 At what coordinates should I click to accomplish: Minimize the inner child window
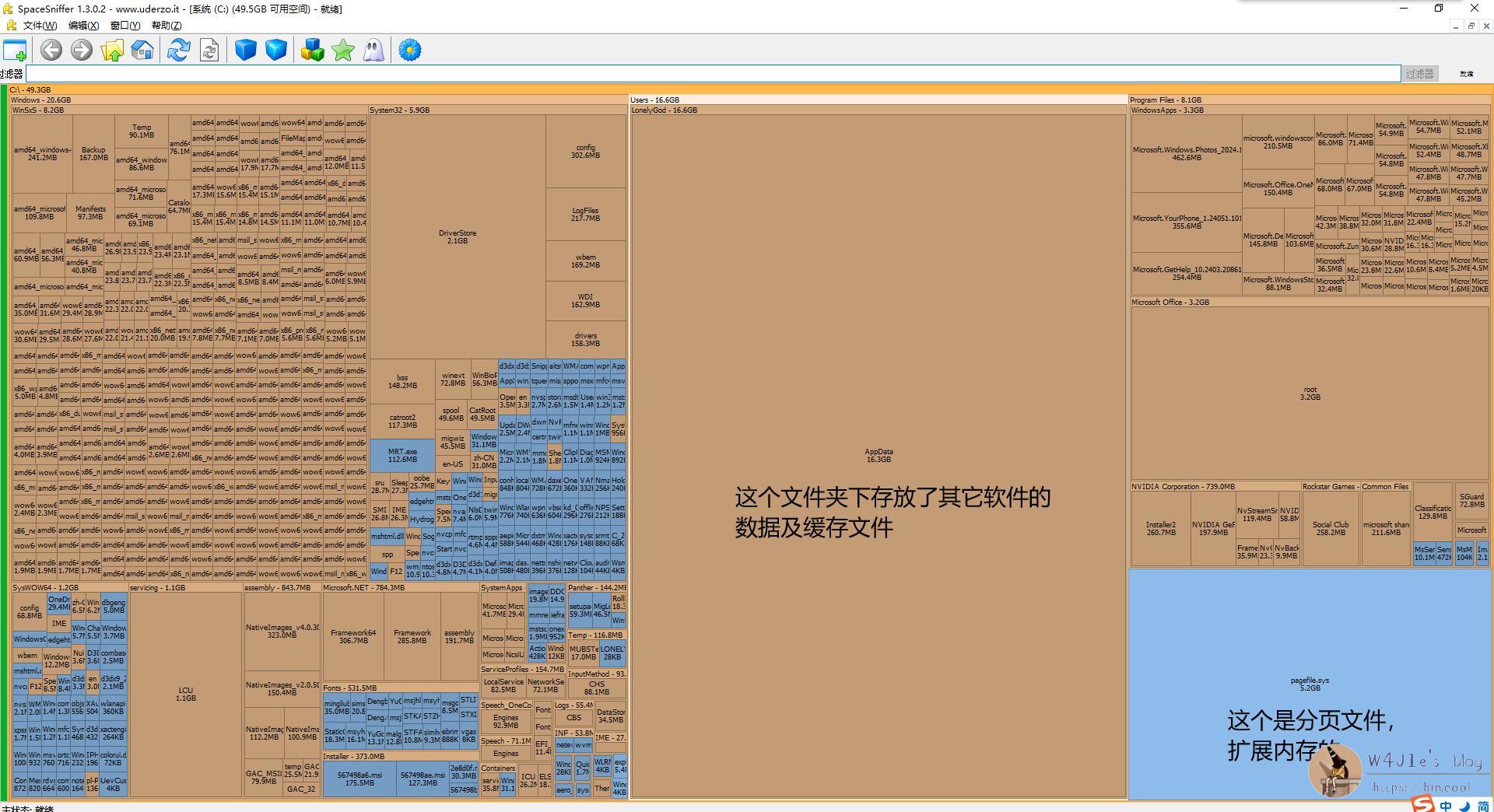click(1455, 26)
